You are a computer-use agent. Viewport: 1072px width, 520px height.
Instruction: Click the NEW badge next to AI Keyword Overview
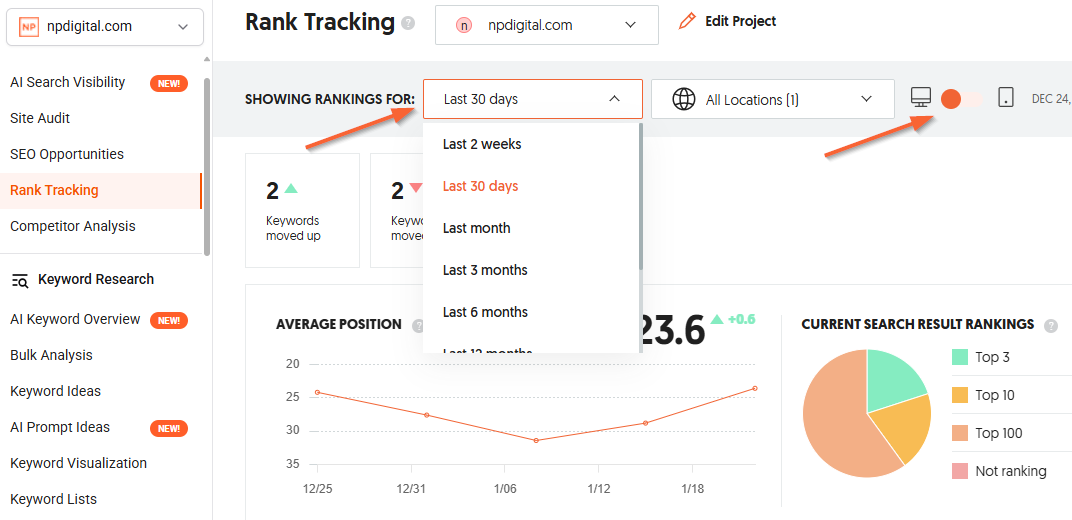[169, 320]
